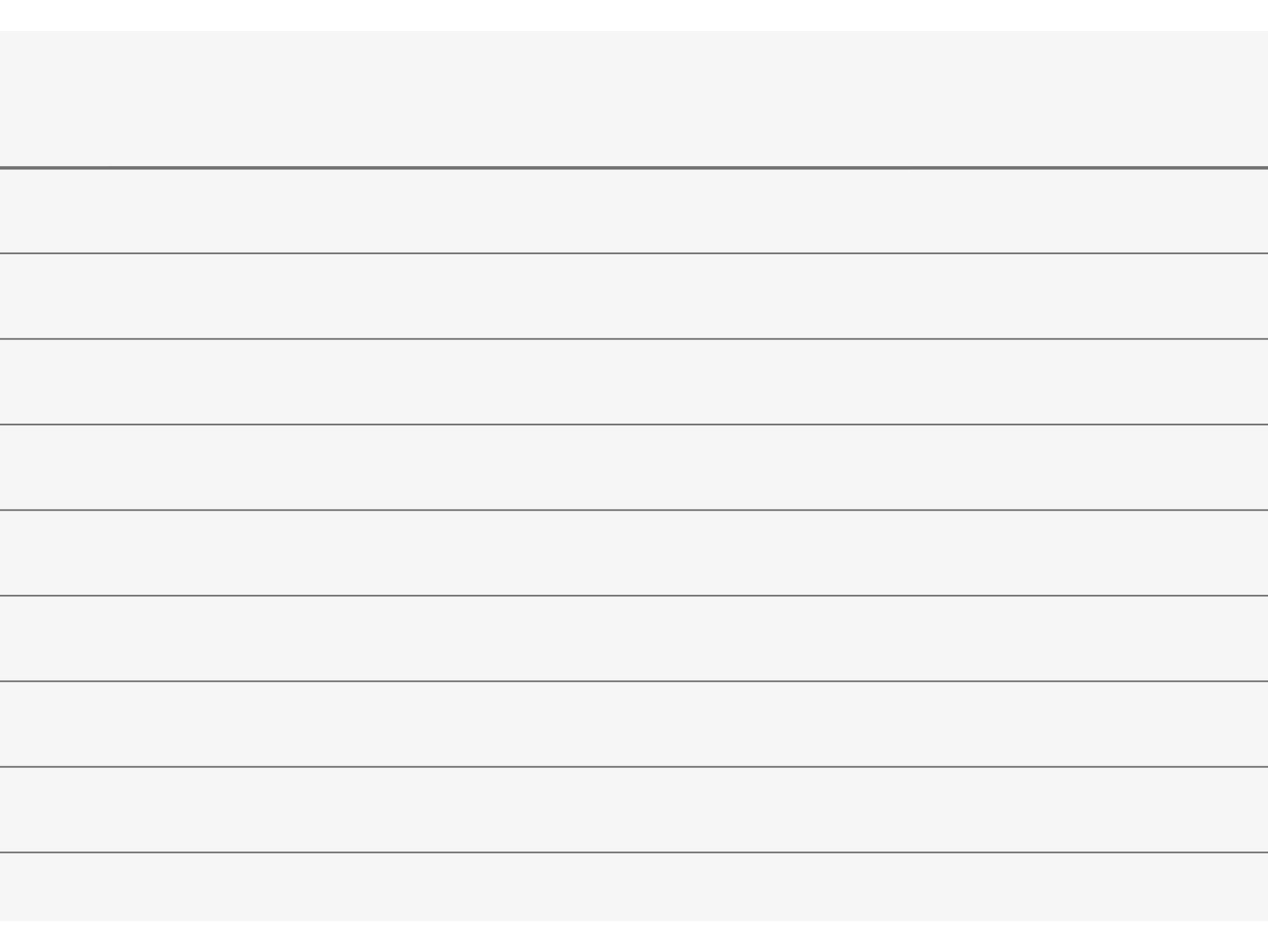
Task: Click the last thin ruled line
Action: 634,852
